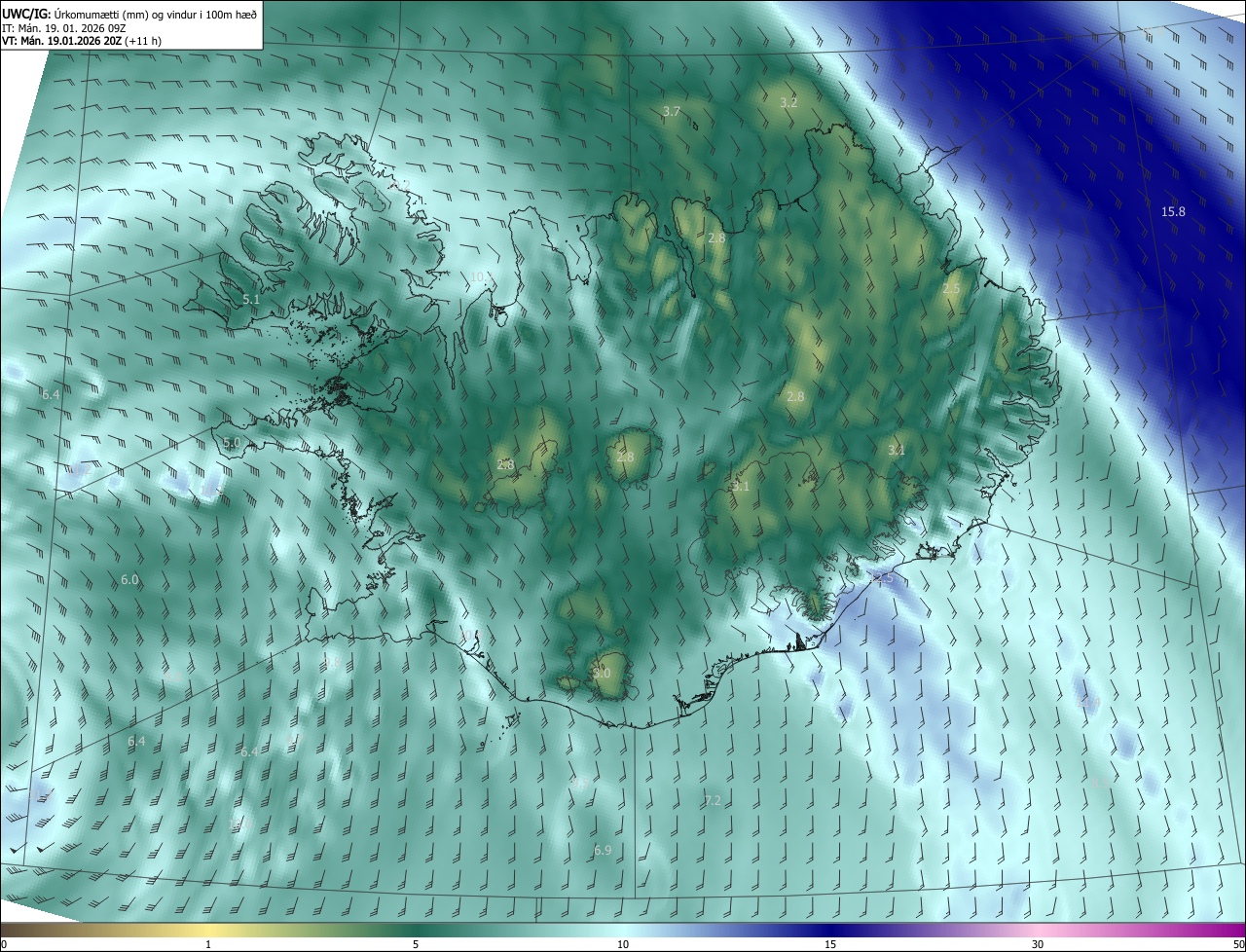Click the pale yellow band of the color scale
The height and width of the screenshot is (952, 1246).
(x=208, y=930)
